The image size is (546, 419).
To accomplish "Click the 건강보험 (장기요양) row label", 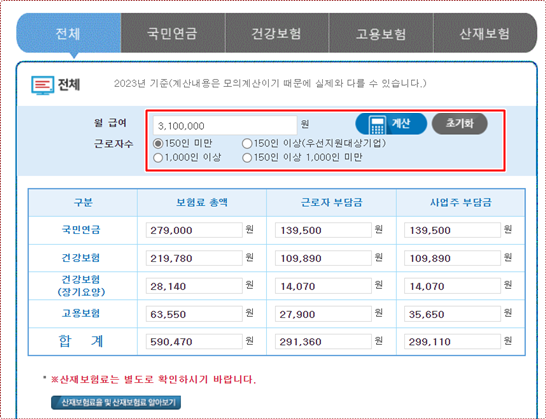I will (81, 286).
